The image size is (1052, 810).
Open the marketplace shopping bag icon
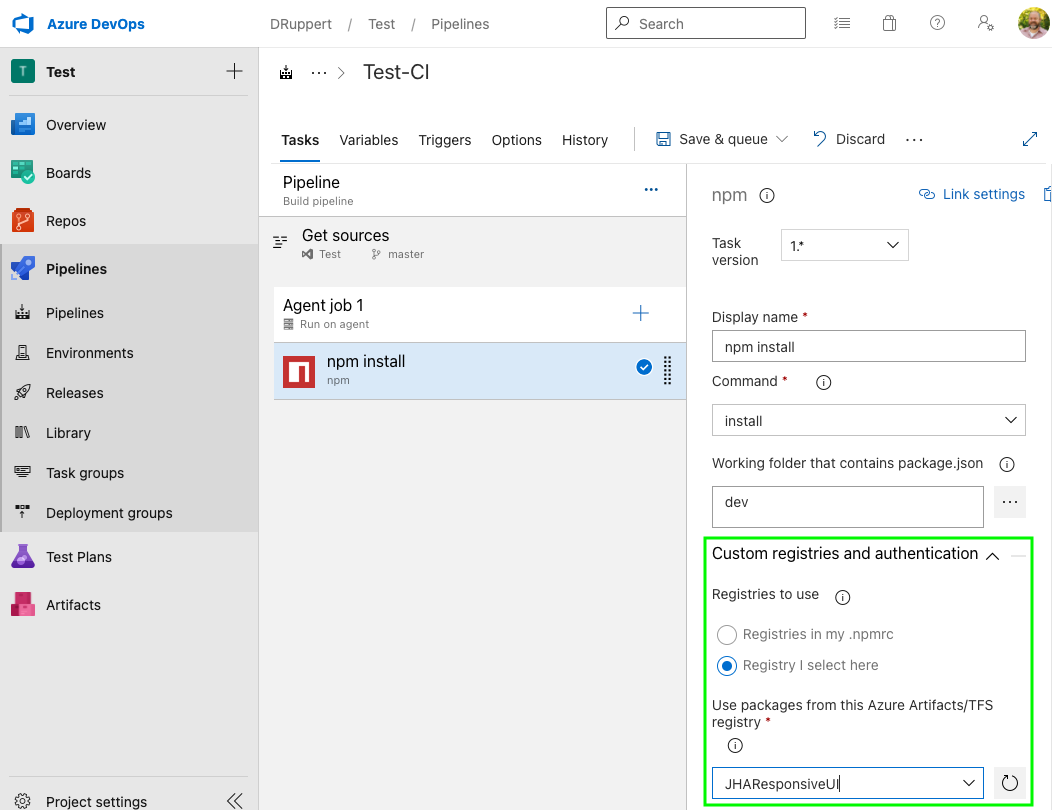tap(889, 23)
